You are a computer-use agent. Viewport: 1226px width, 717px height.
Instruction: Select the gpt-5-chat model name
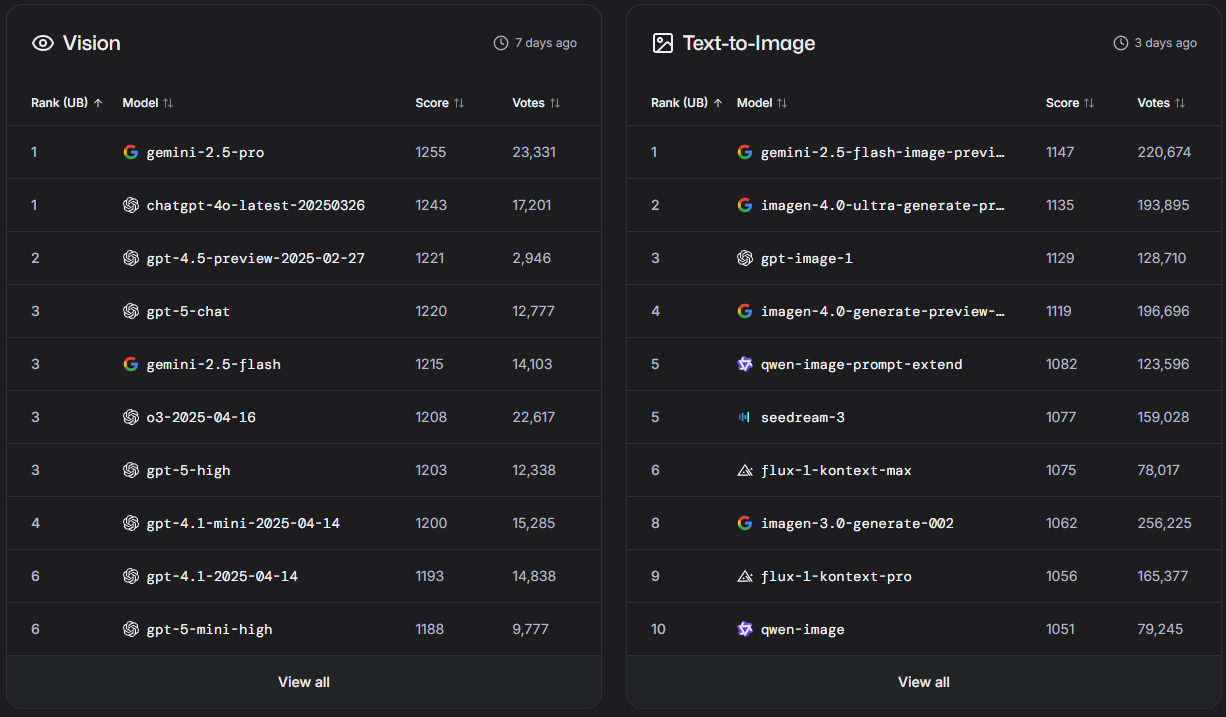[x=188, y=311]
